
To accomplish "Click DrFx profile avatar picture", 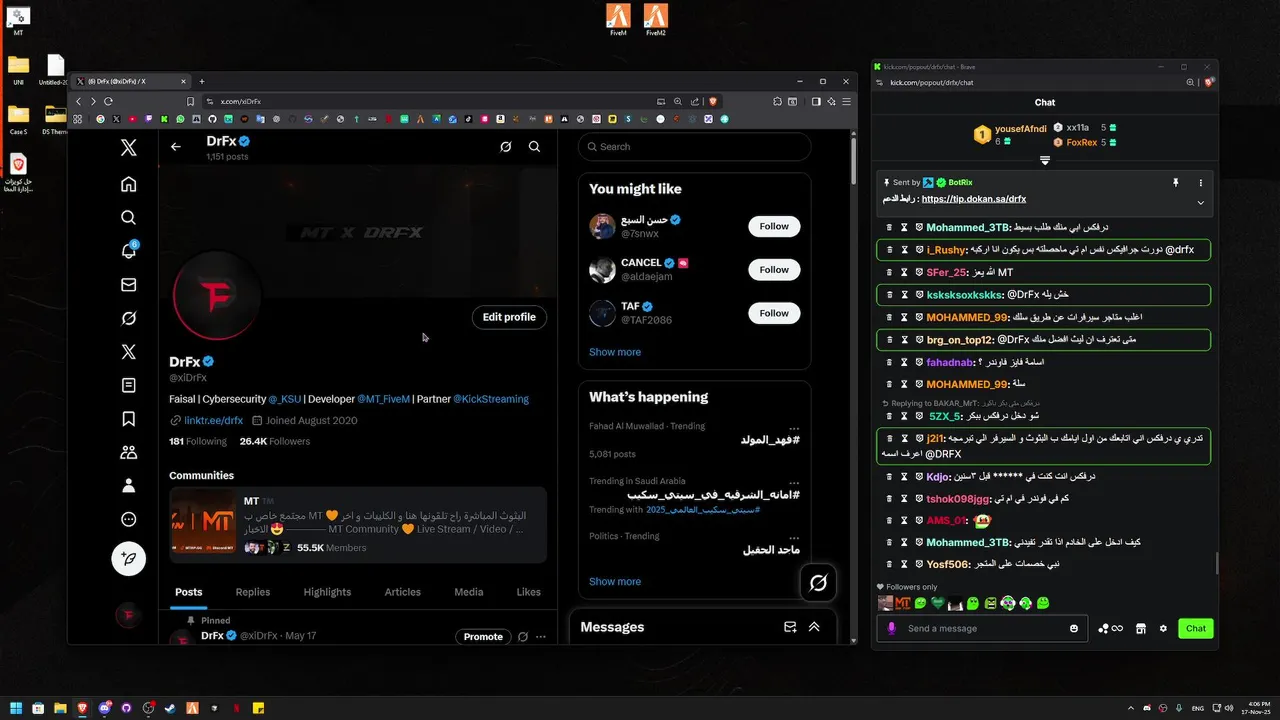I will [217, 297].
